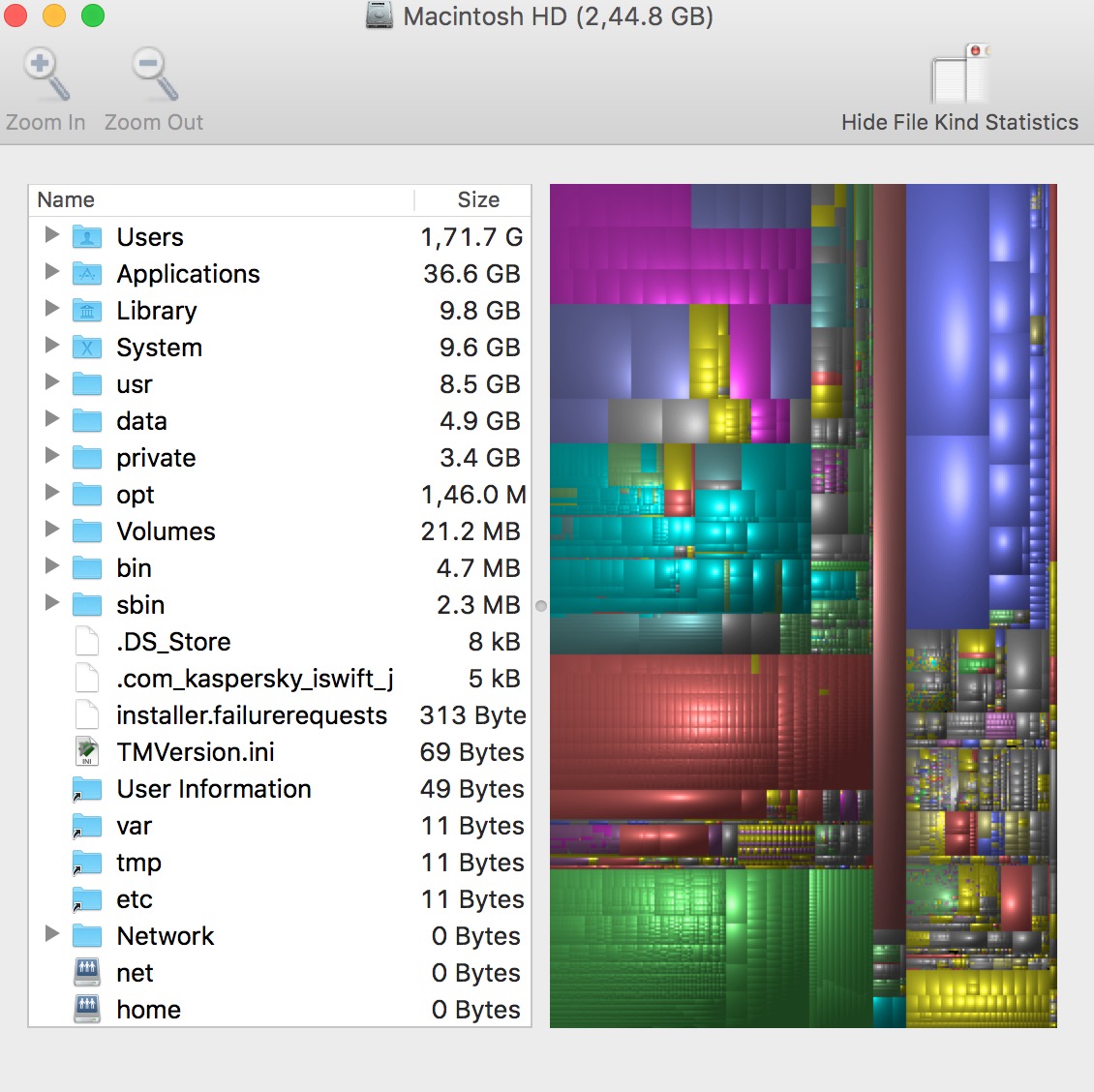This screenshot has height=1092, width=1094.
Task: Click the 313 Byte size value
Action: pyautogui.click(x=473, y=715)
